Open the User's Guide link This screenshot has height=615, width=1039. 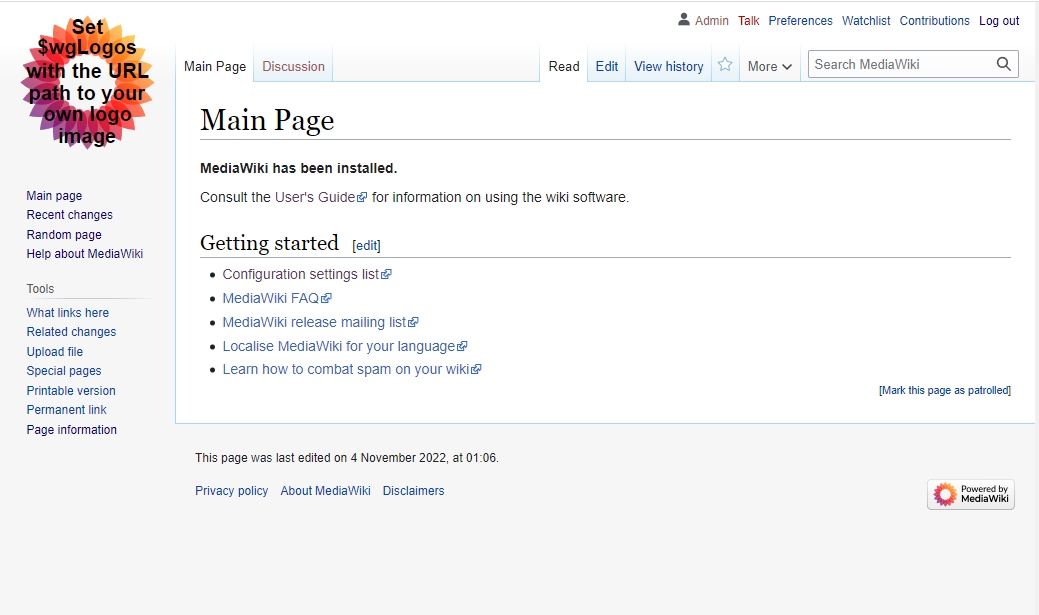tap(315, 197)
